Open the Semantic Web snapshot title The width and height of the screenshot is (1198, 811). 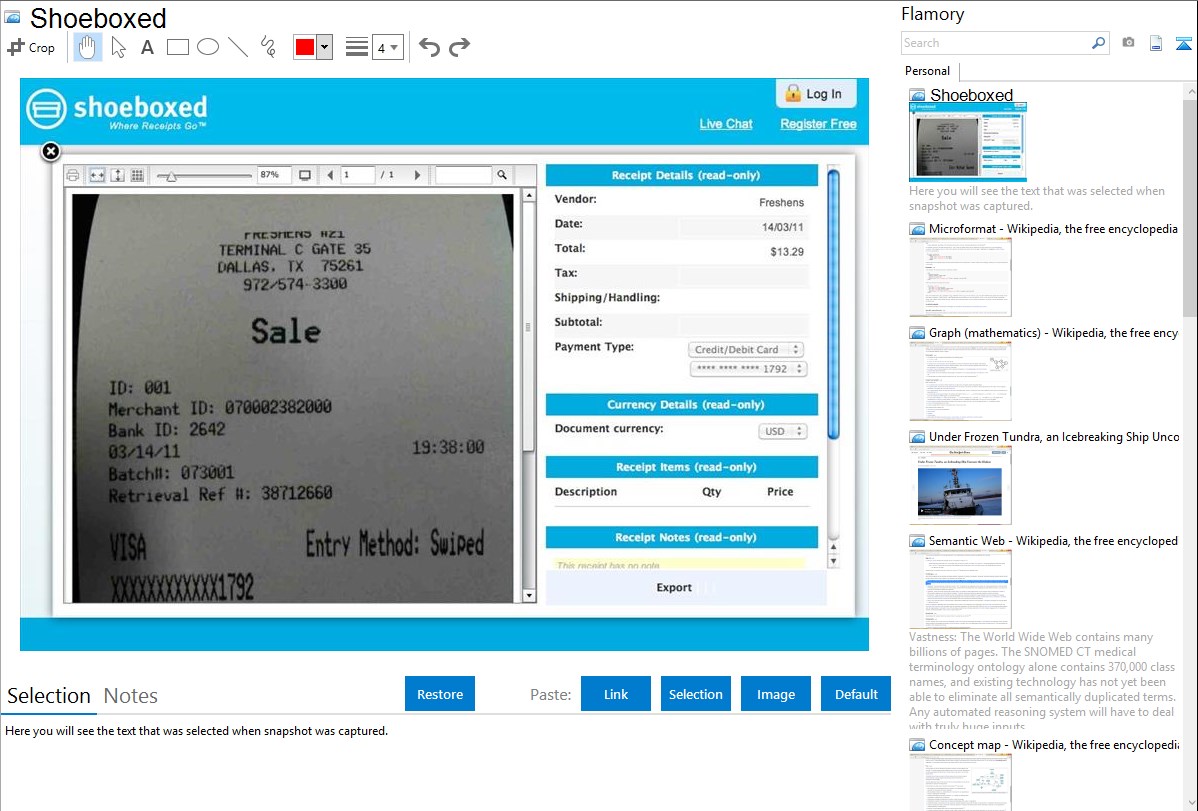click(x=1053, y=540)
